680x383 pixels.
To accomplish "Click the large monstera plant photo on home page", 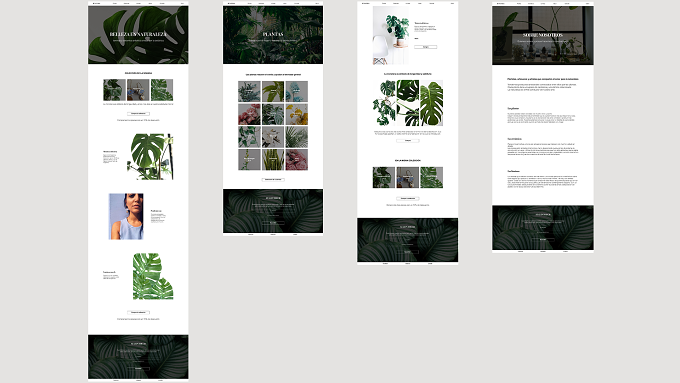I will 150,157.
